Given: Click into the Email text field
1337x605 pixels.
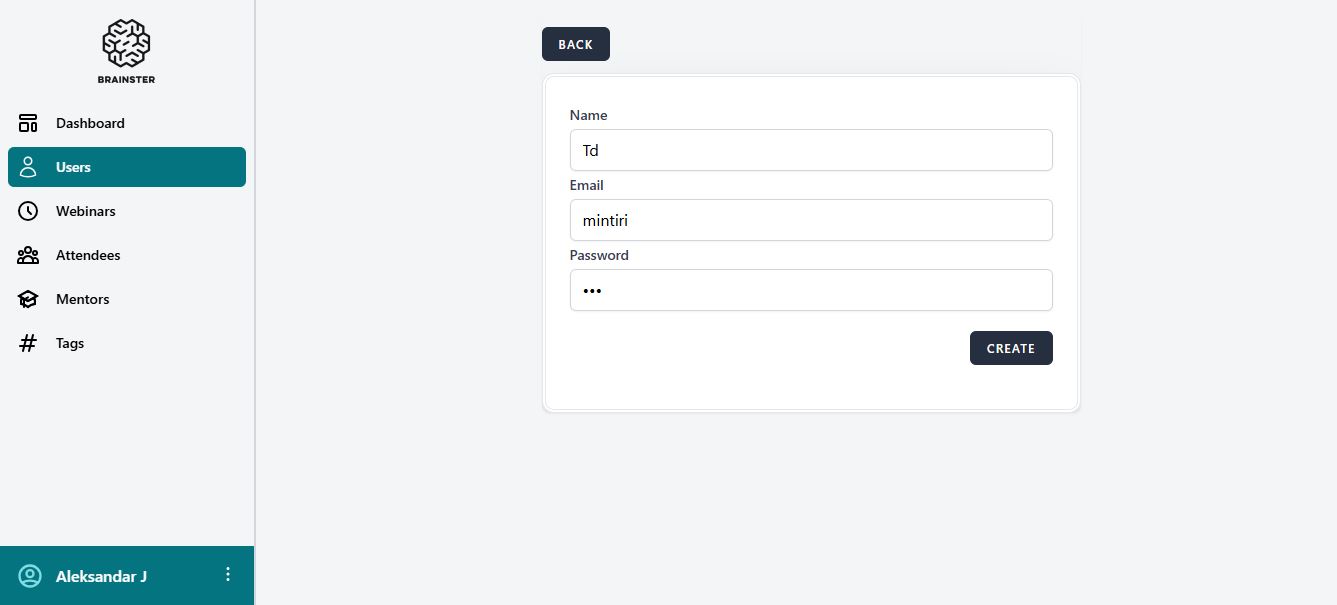Looking at the screenshot, I should (x=810, y=220).
